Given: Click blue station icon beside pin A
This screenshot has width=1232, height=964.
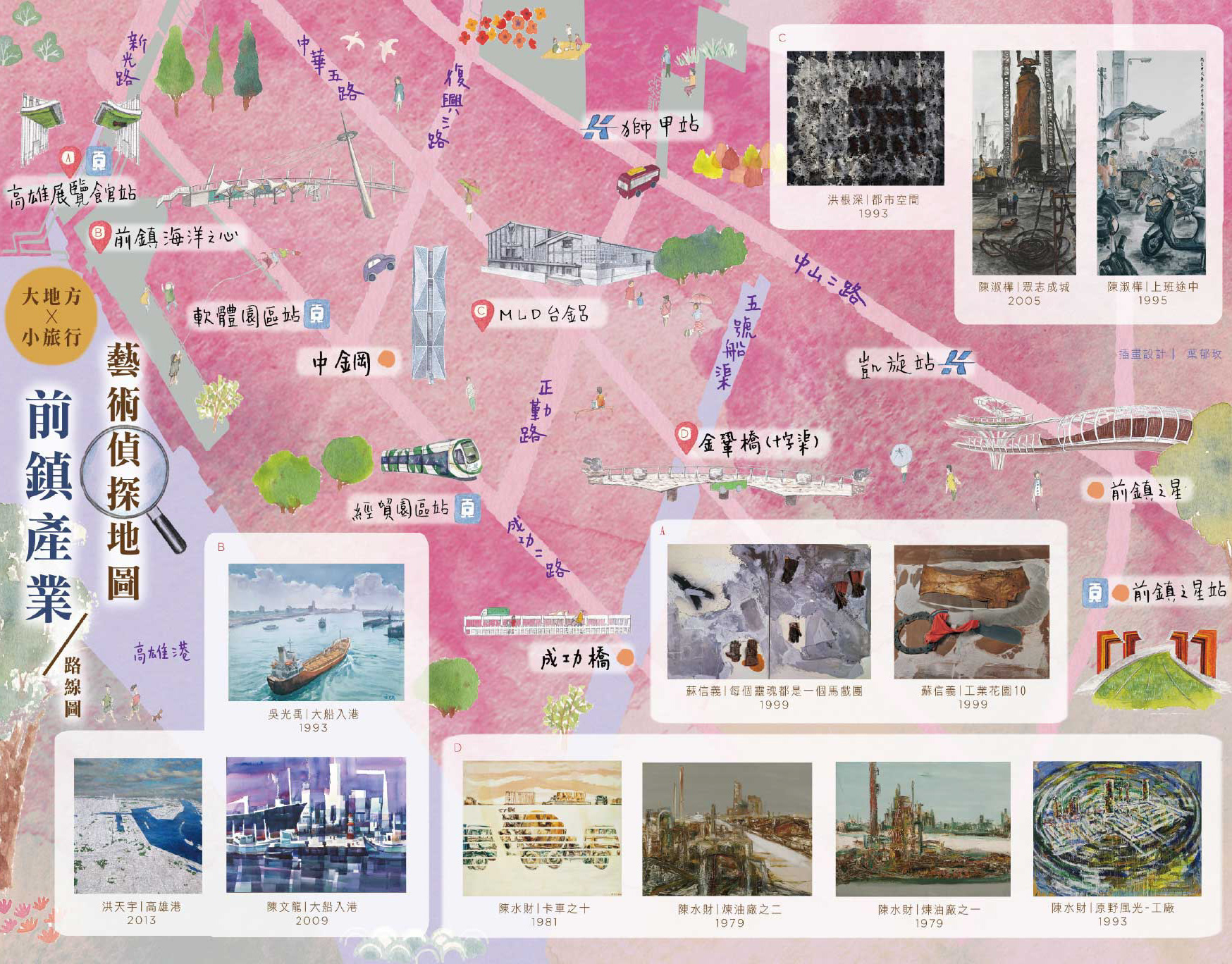Looking at the screenshot, I should pos(99,161).
